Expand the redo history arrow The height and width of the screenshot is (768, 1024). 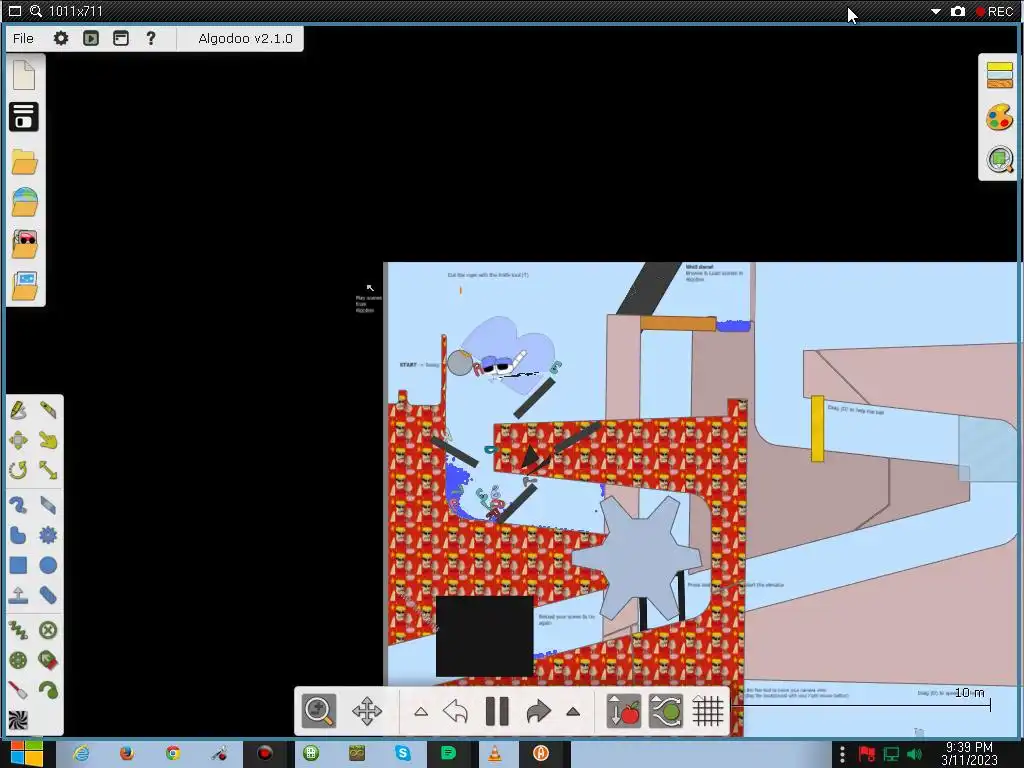[573, 712]
